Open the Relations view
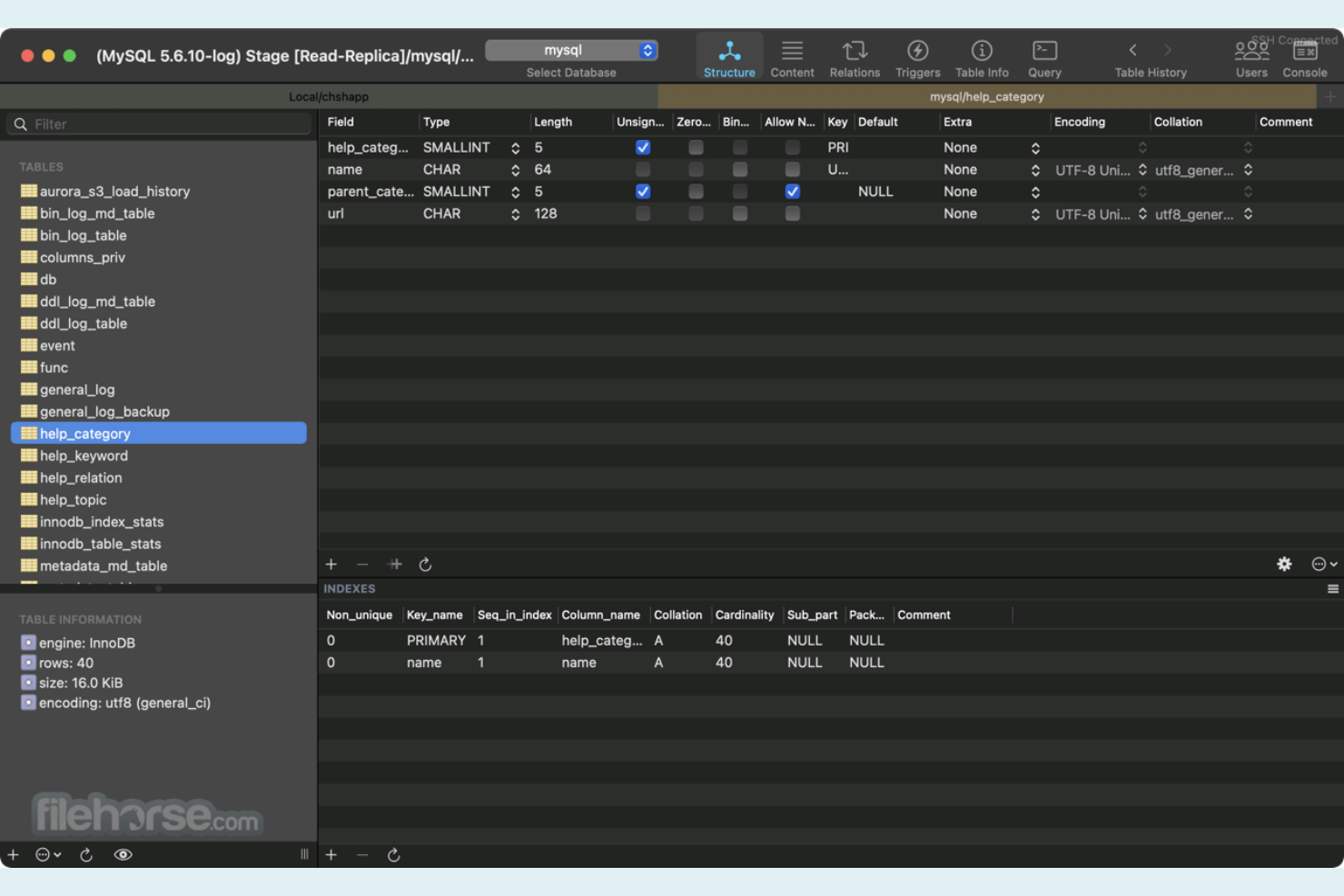The image size is (1344, 896). pos(855,58)
